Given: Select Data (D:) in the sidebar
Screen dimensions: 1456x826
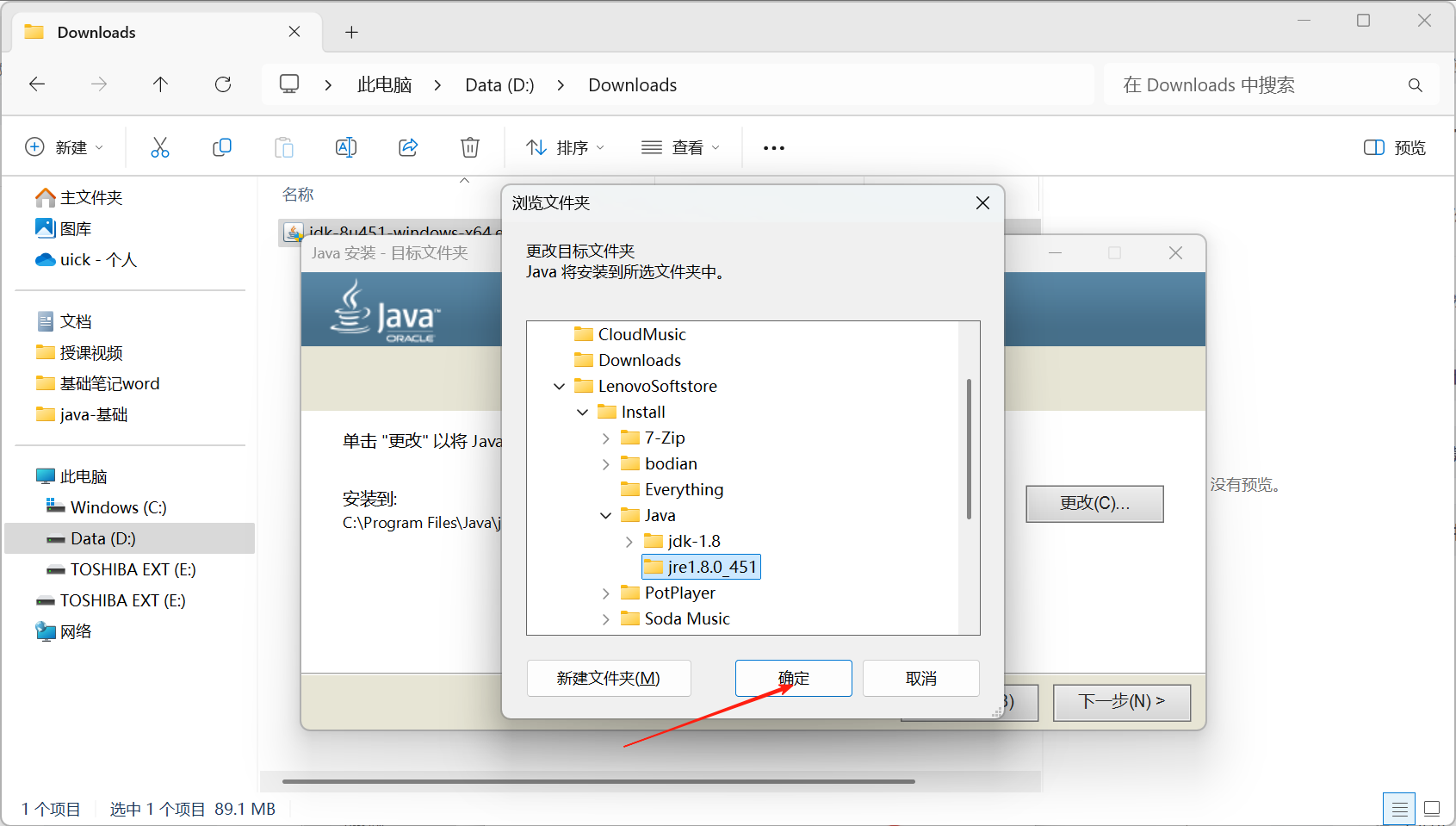Looking at the screenshot, I should [x=129, y=538].
